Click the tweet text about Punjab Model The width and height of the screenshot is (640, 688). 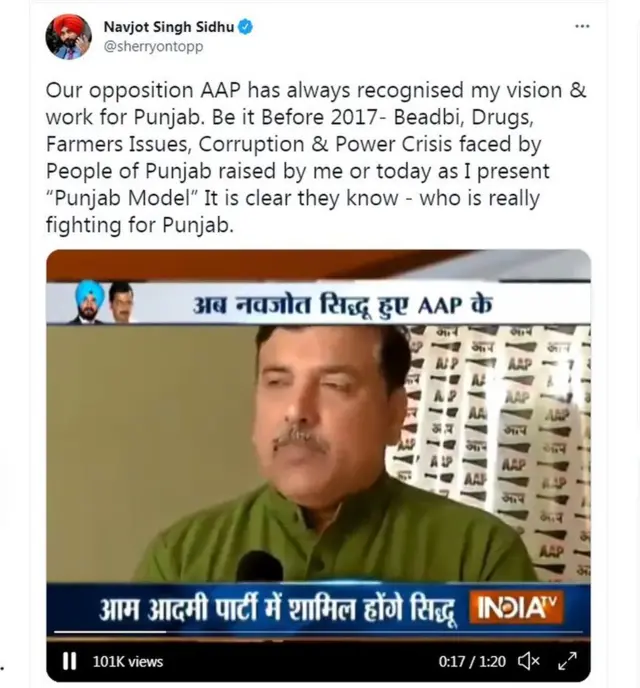(x=316, y=157)
